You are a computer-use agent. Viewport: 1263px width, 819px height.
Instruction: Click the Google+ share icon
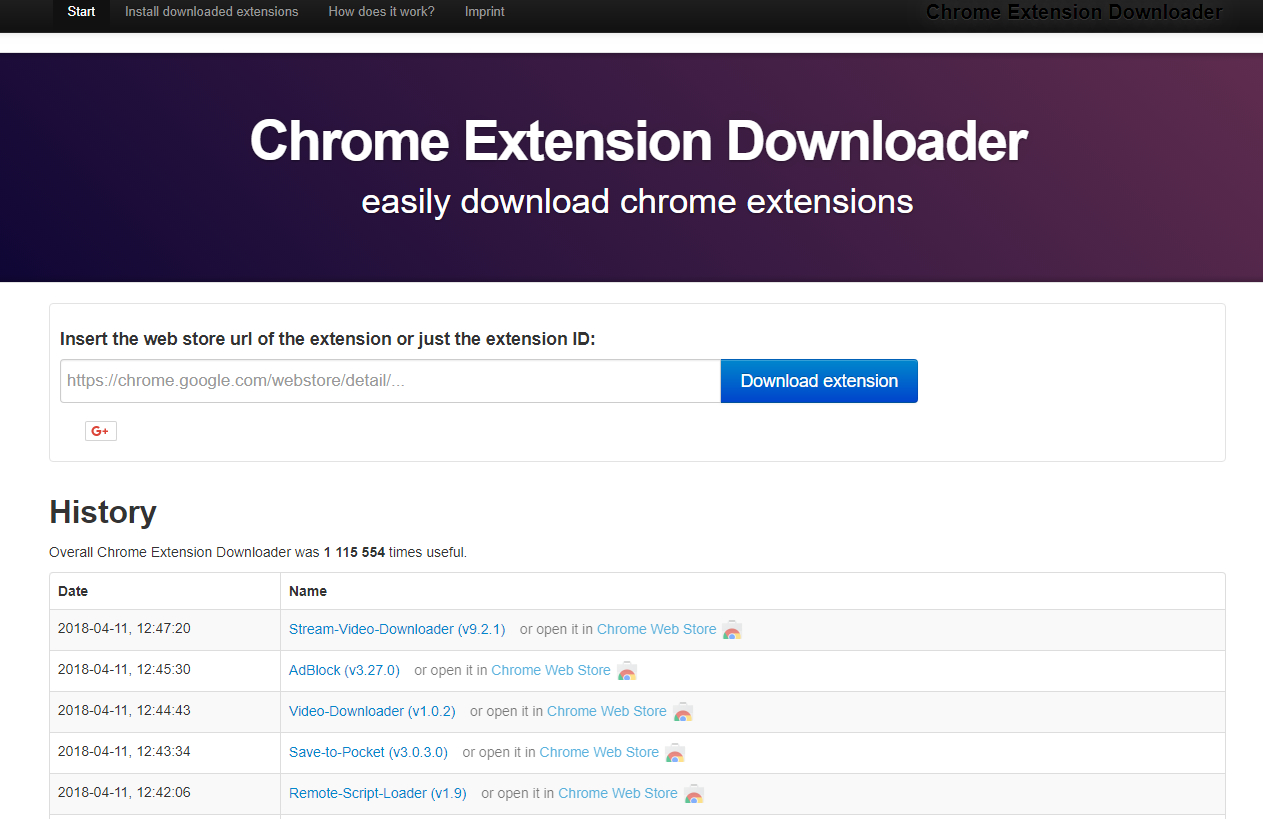pos(100,431)
